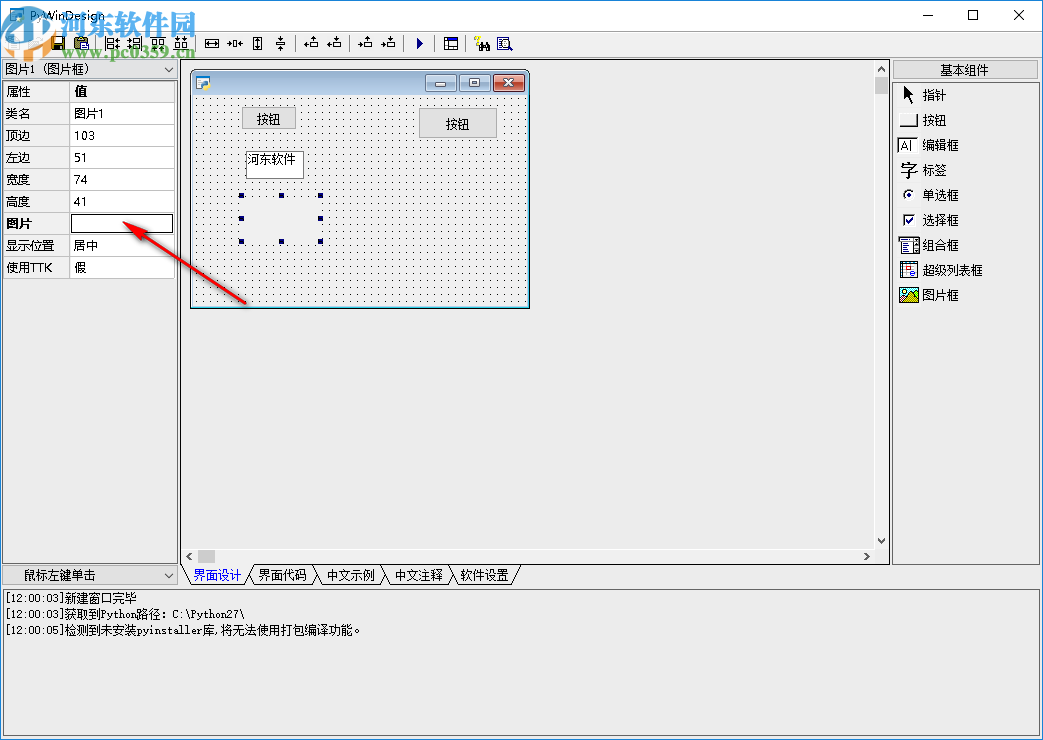Click vertical scrollbar up arrow in designer
This screenshot has height=740, width=1043.
pos(881,69)
